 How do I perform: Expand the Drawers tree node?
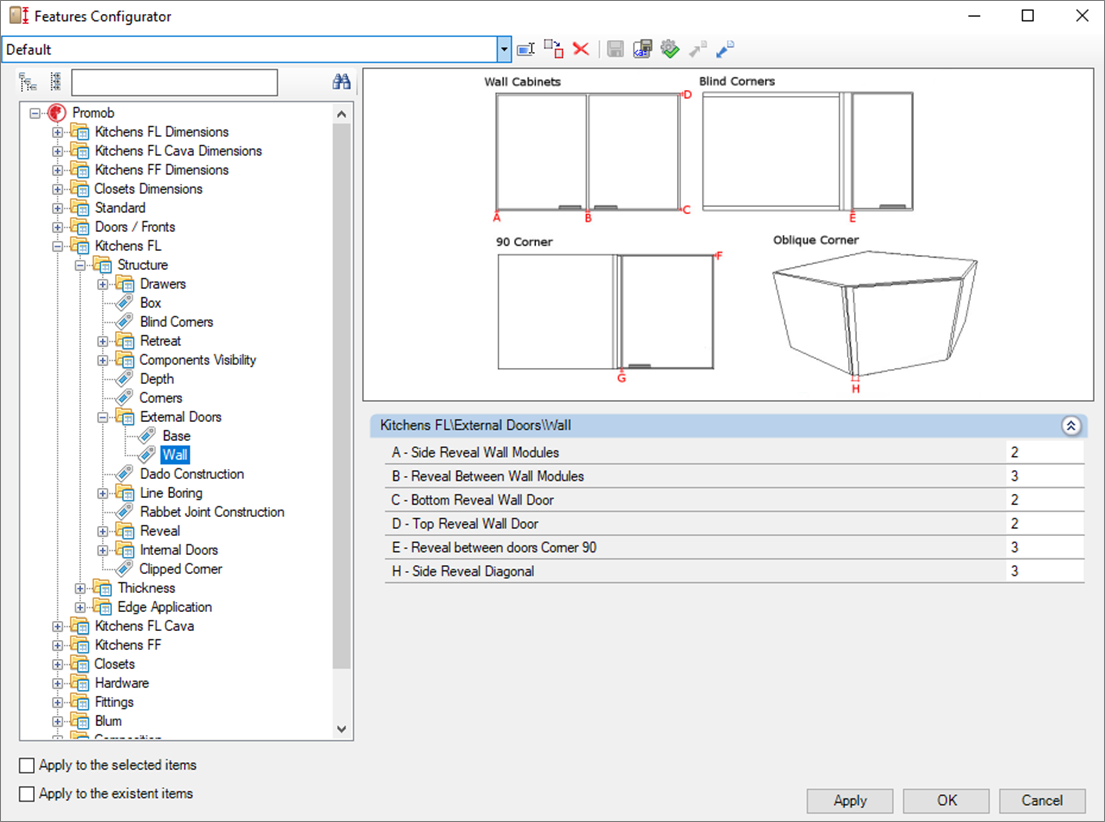[x=103, y=284]
